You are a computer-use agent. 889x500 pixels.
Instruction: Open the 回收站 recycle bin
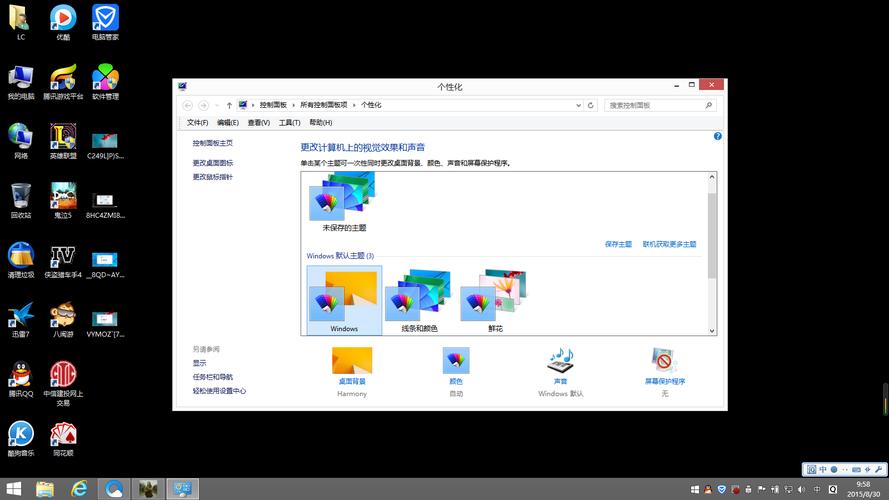[20, 201]
